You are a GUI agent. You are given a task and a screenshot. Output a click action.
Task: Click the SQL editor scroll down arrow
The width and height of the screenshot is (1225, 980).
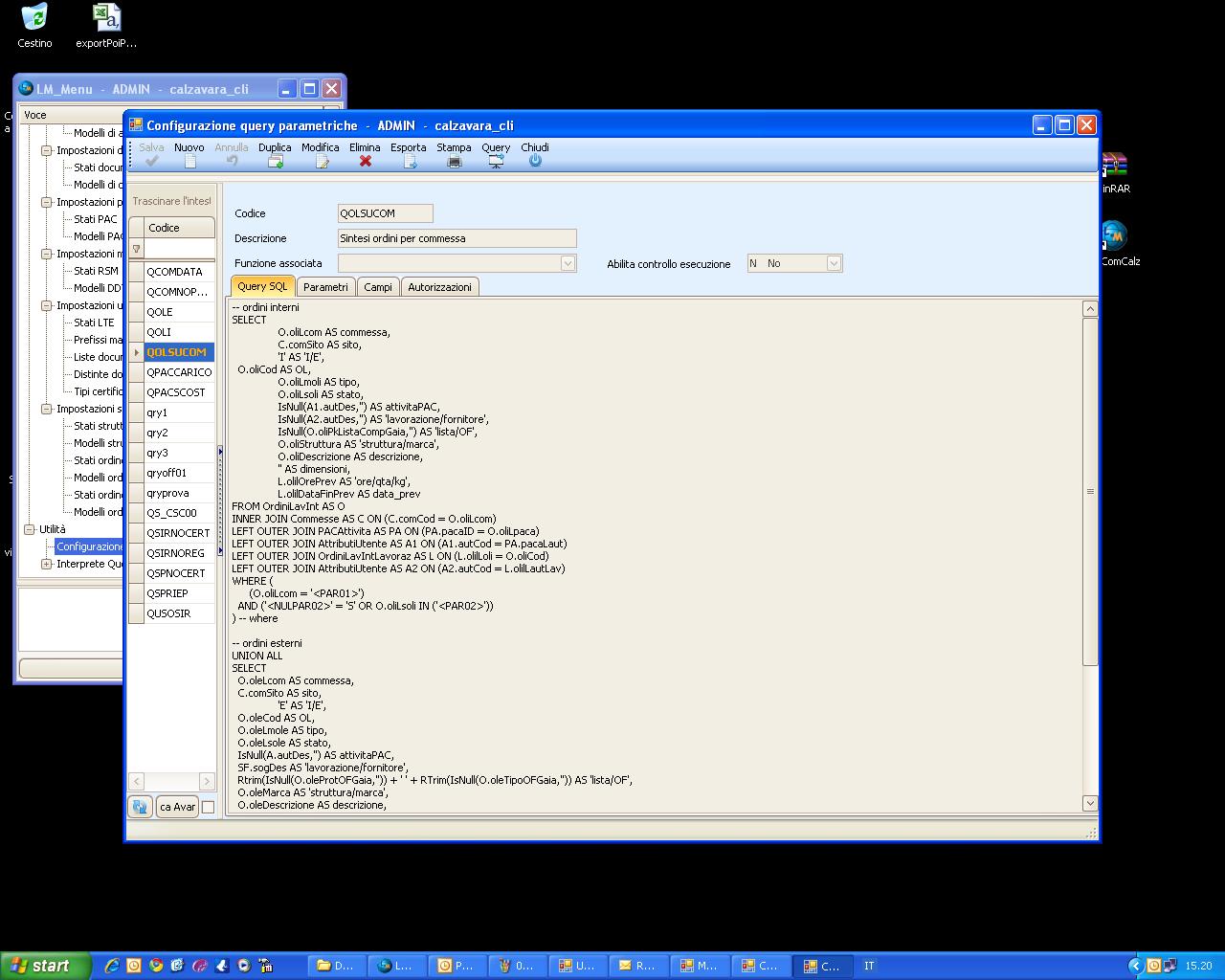tap(1090, 803)
